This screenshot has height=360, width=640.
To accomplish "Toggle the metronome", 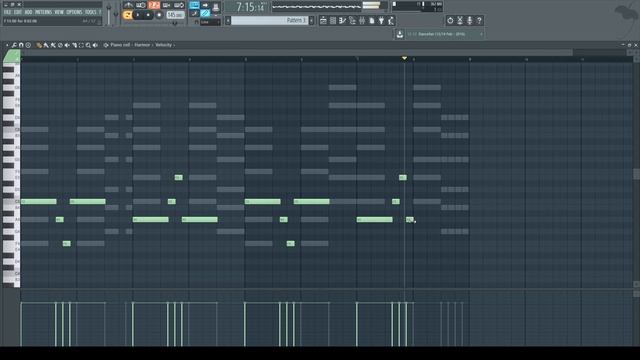I will point(129,5).
